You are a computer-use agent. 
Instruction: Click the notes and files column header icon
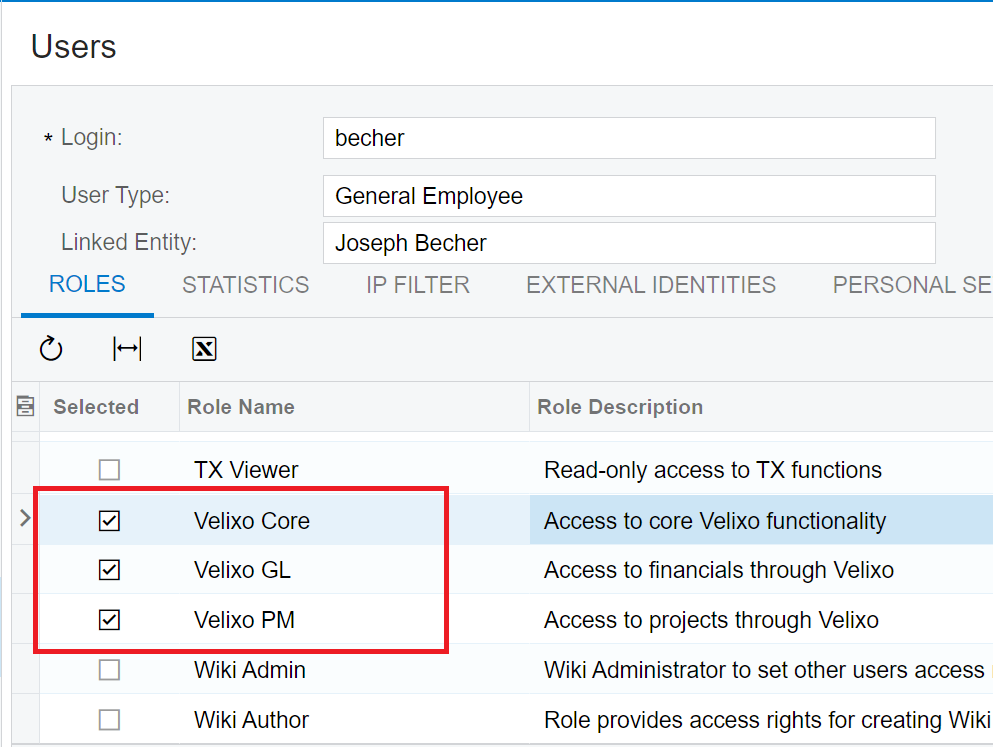click(x=25, y=406)
